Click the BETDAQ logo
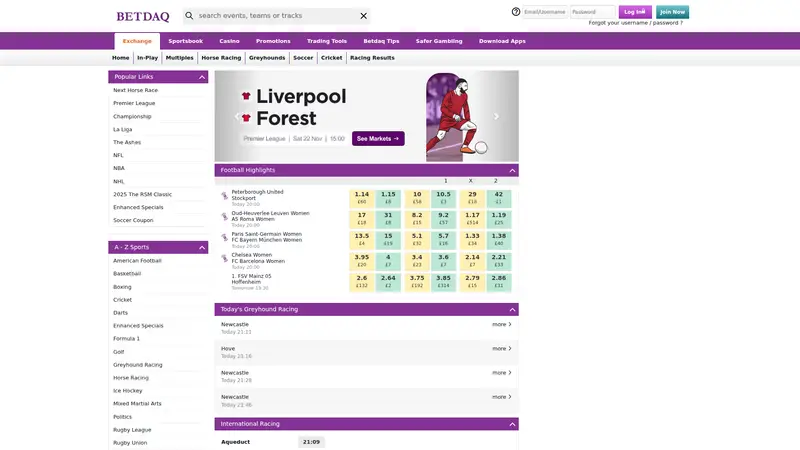The image size is (800, 450). click(x=143, y=16)
